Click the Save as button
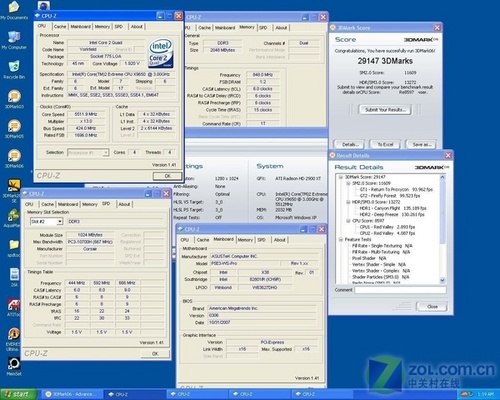 coord(421,145)
